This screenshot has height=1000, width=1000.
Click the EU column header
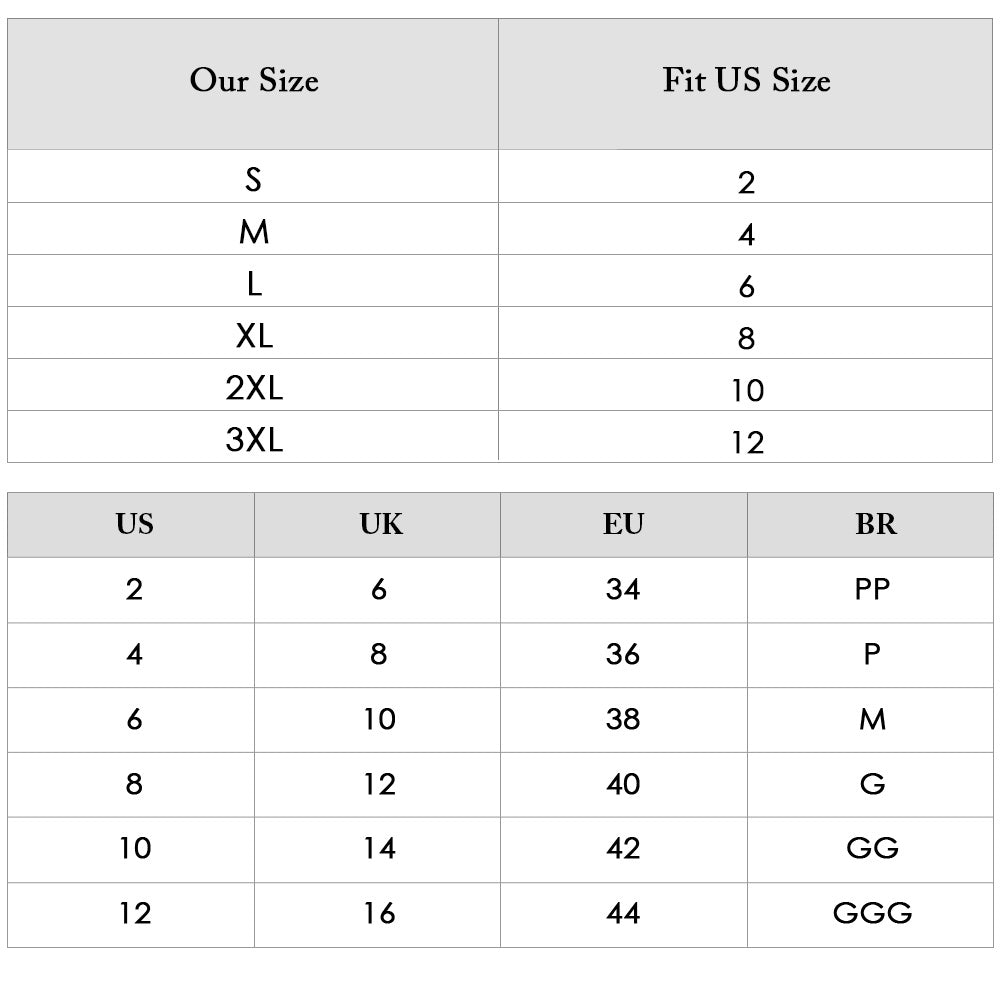[623, 524]
